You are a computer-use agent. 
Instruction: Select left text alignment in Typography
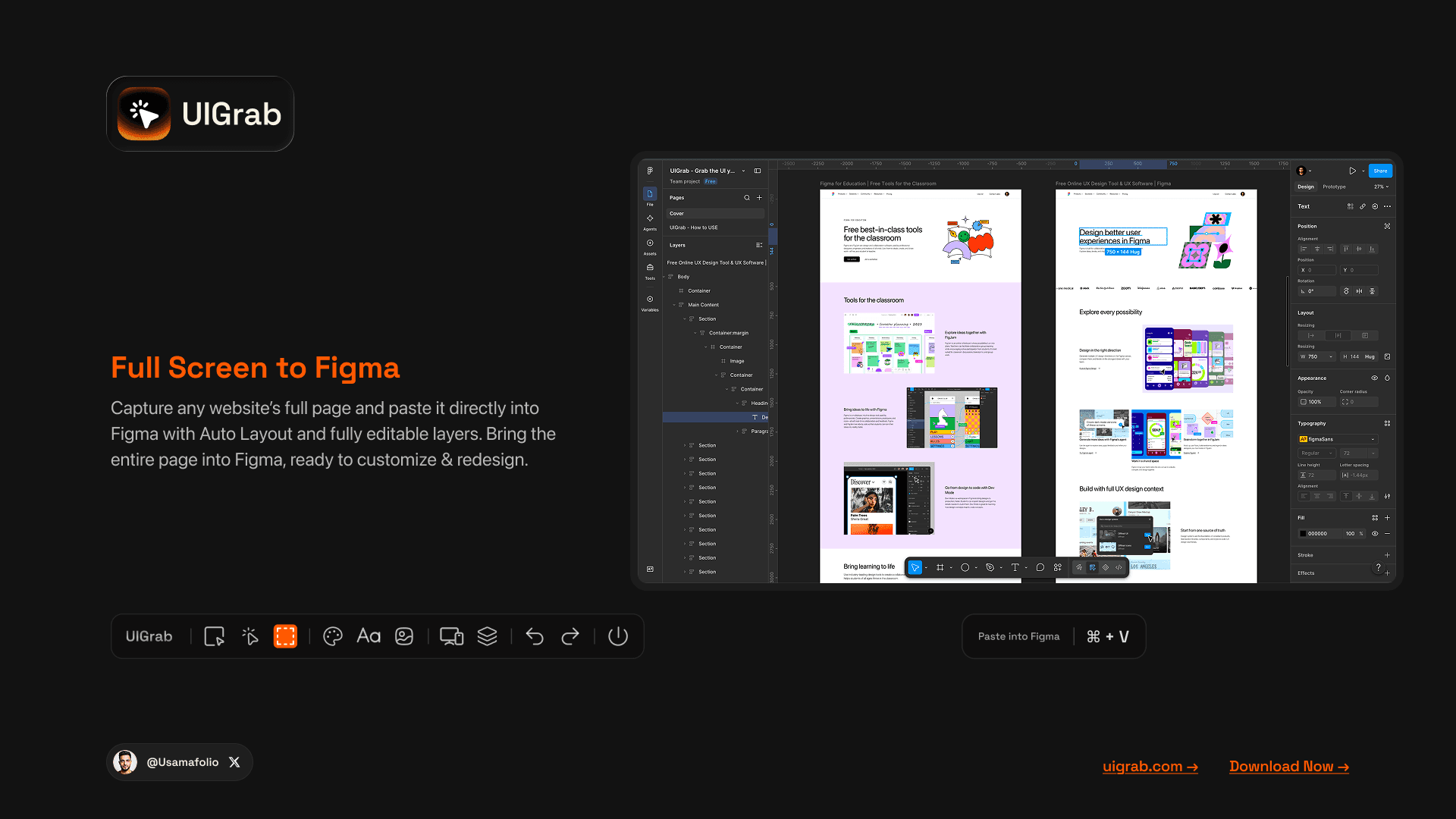pos(1304,496)
